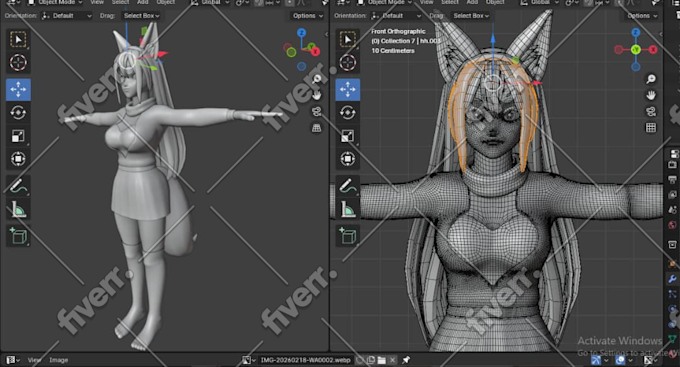Open the red World properties tab
The height and width of the screenshot is (367, 680).
(x=672, y=225)
